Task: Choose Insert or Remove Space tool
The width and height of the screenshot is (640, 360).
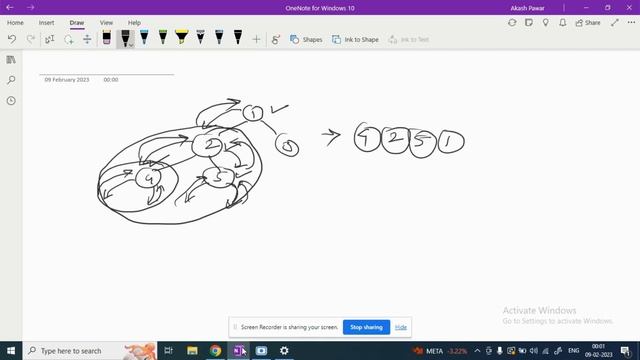Action: point(87,39)
